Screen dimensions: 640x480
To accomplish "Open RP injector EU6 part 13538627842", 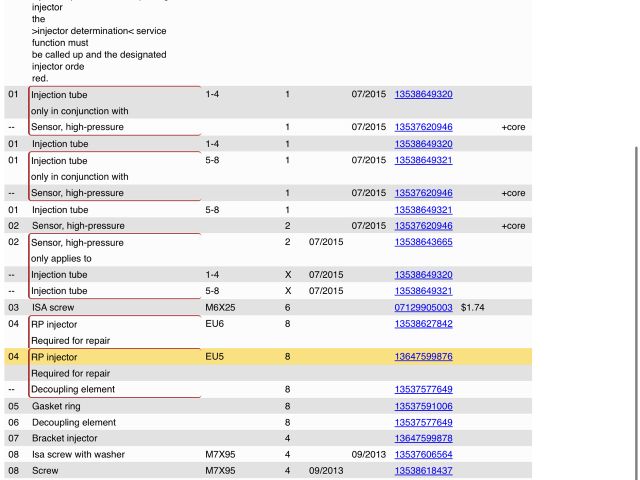I will [423, 324].
